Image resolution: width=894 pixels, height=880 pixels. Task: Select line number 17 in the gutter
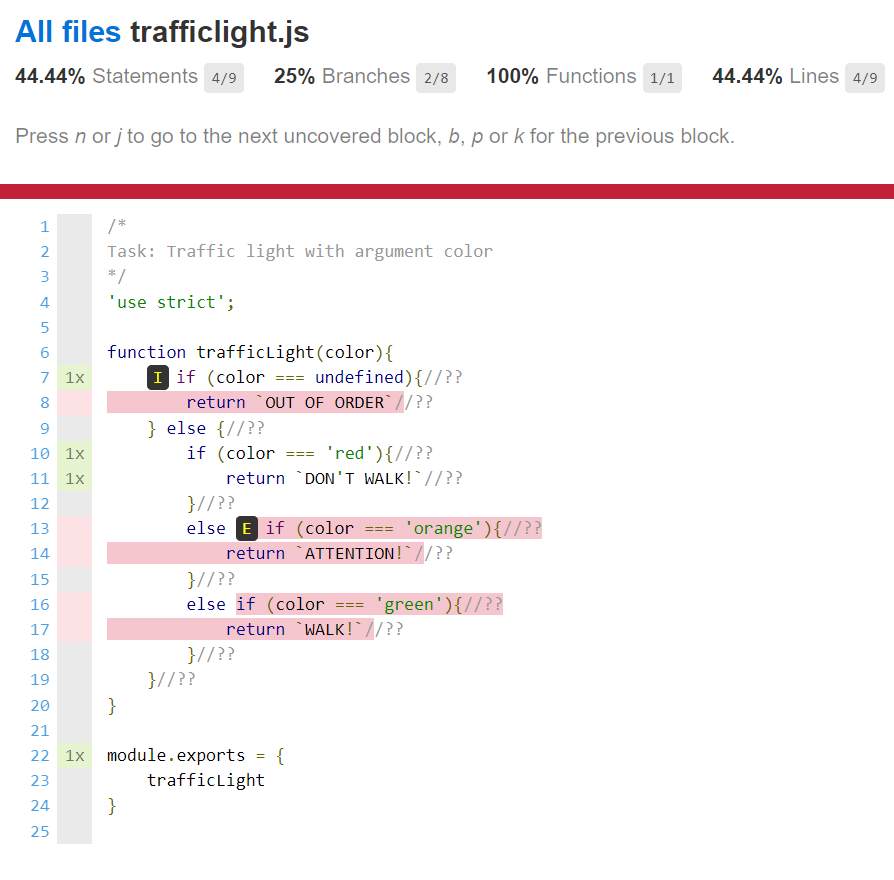40,630
